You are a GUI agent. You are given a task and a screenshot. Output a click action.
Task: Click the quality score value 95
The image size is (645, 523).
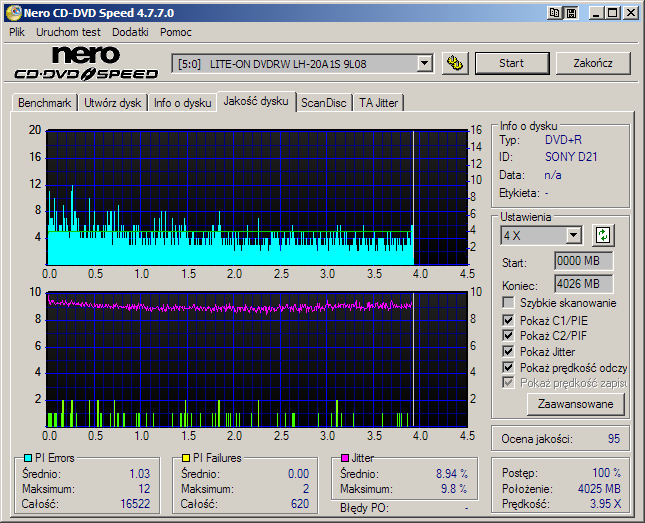pos(613,439)
